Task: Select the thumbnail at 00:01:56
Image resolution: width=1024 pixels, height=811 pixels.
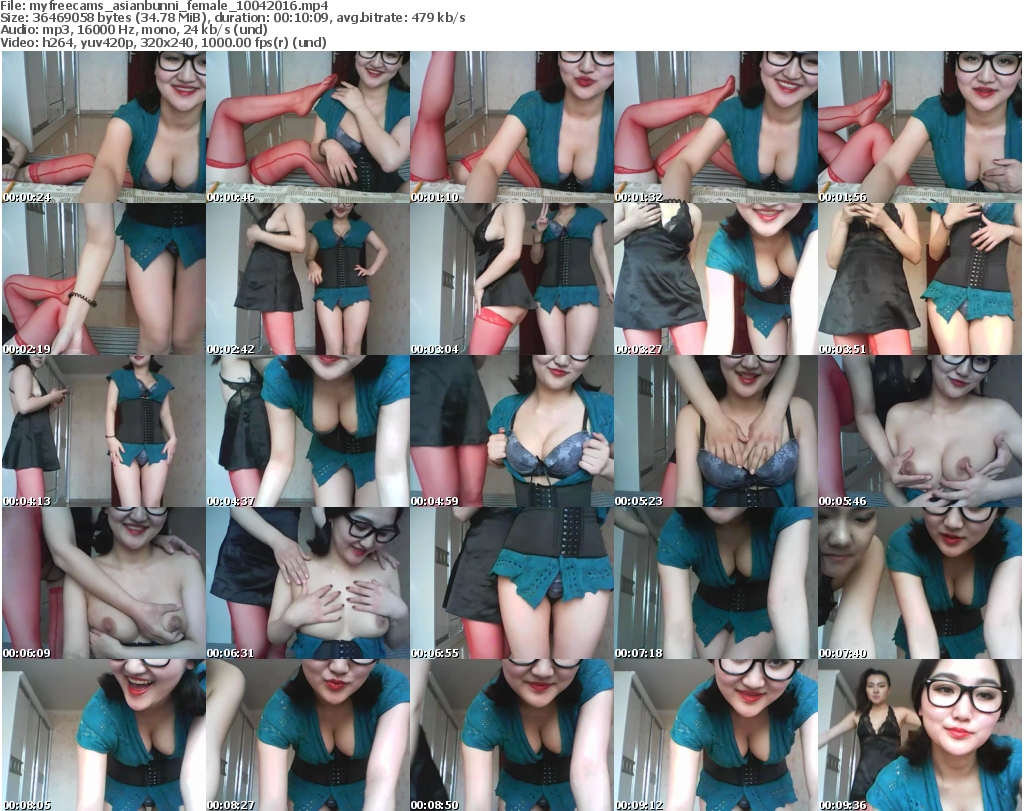Action: 919,127
